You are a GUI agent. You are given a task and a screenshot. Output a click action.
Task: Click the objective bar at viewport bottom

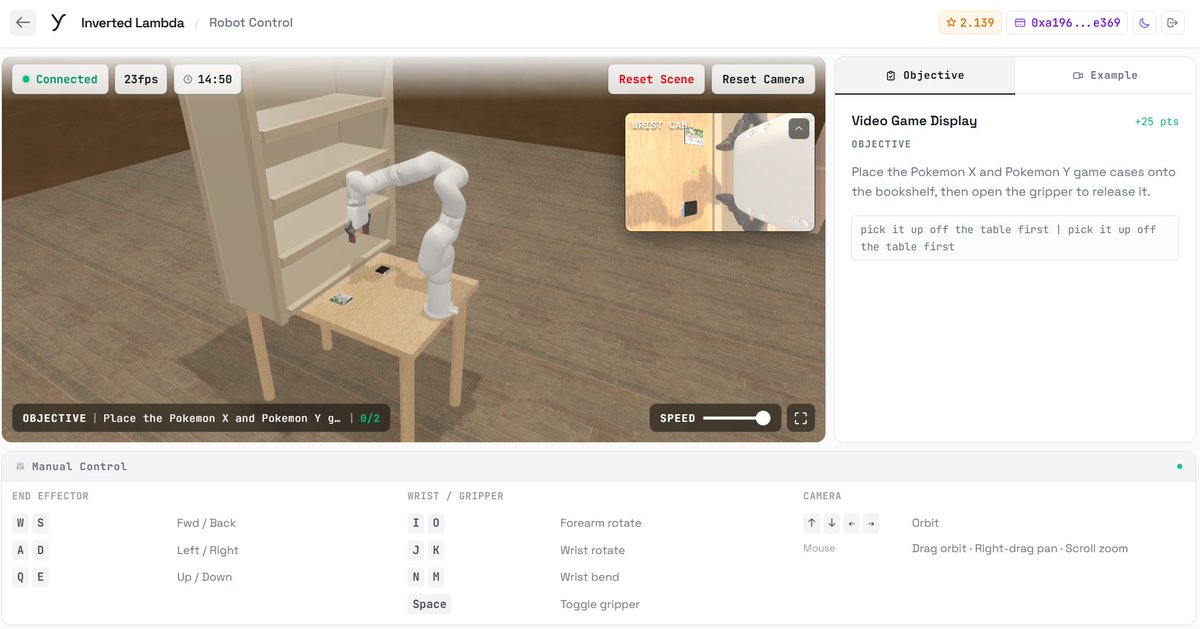(x=201, y=418)
